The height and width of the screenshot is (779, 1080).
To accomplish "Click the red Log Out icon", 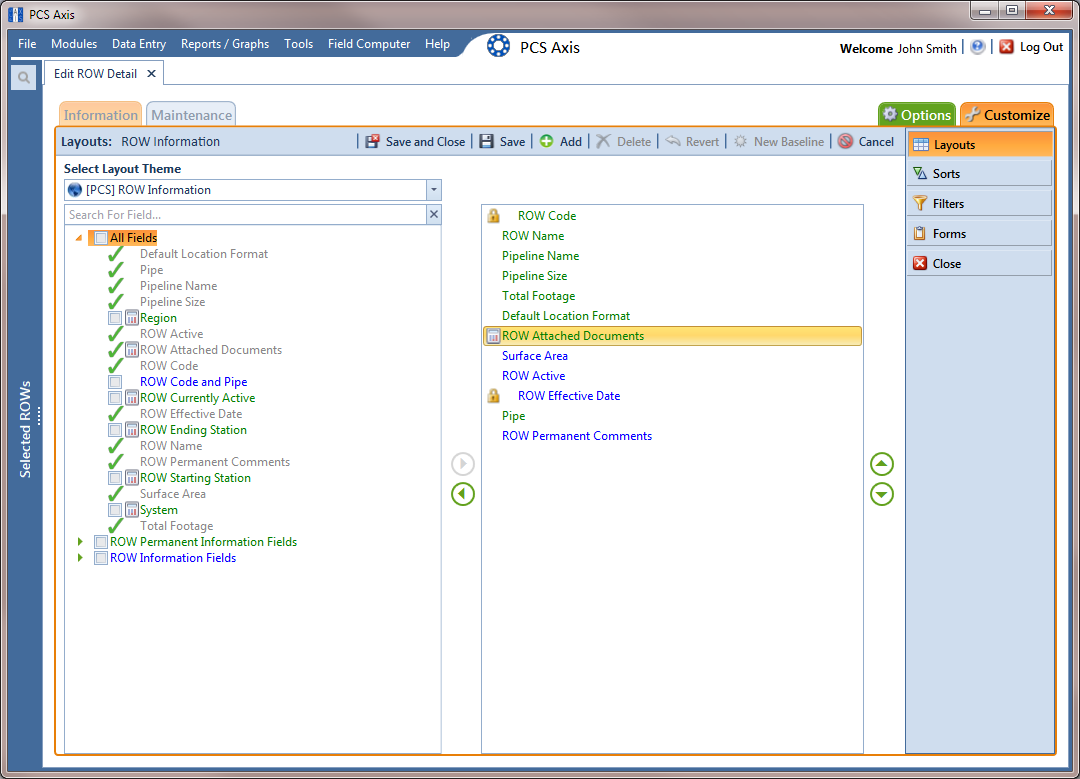I will point(1006,47).
